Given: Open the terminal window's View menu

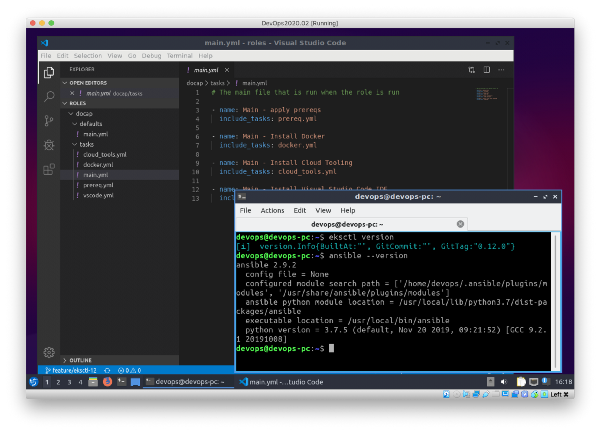Looking at the screenshot, I should click(323, 210).
